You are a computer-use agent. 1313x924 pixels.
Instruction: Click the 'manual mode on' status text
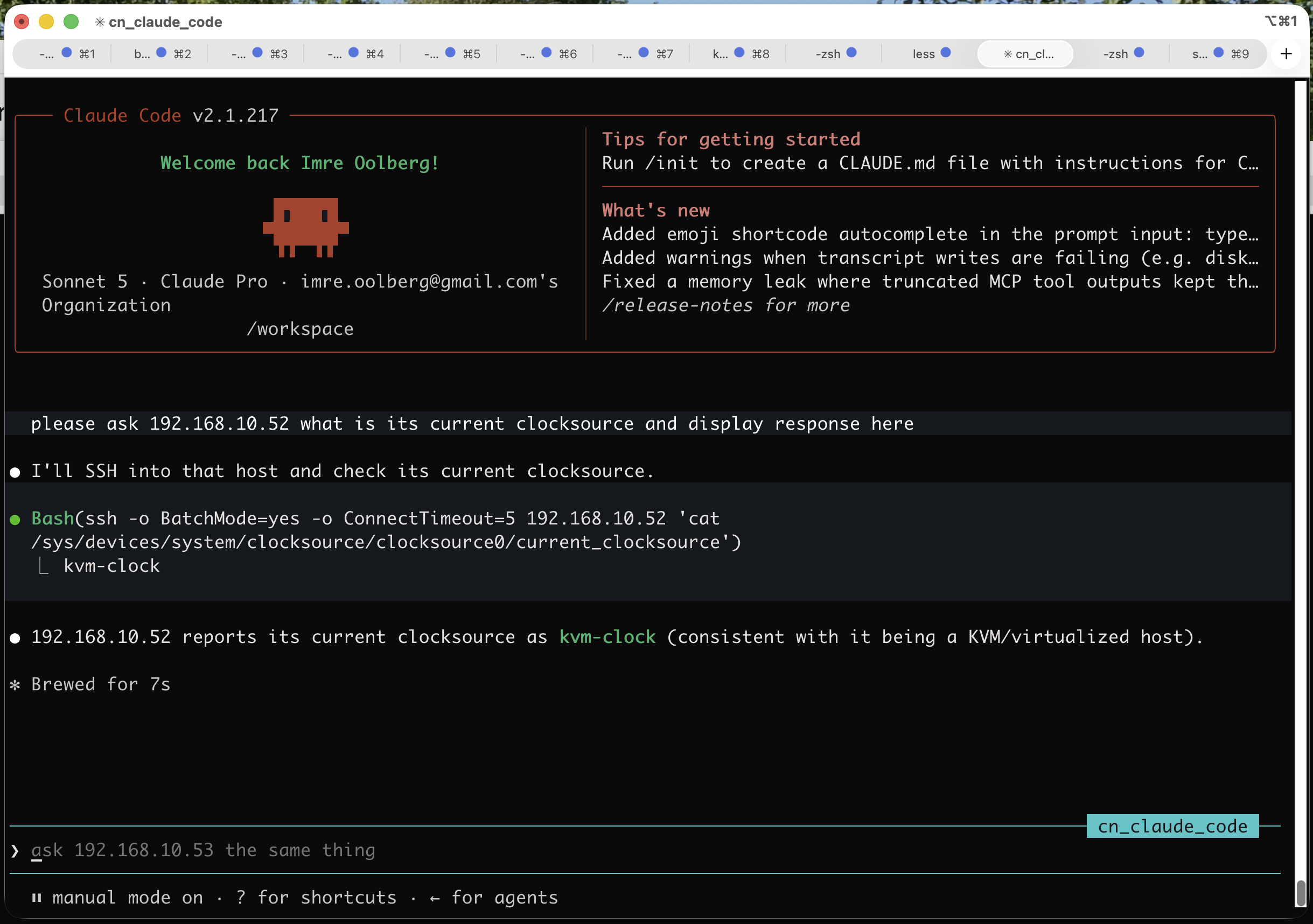128,898
